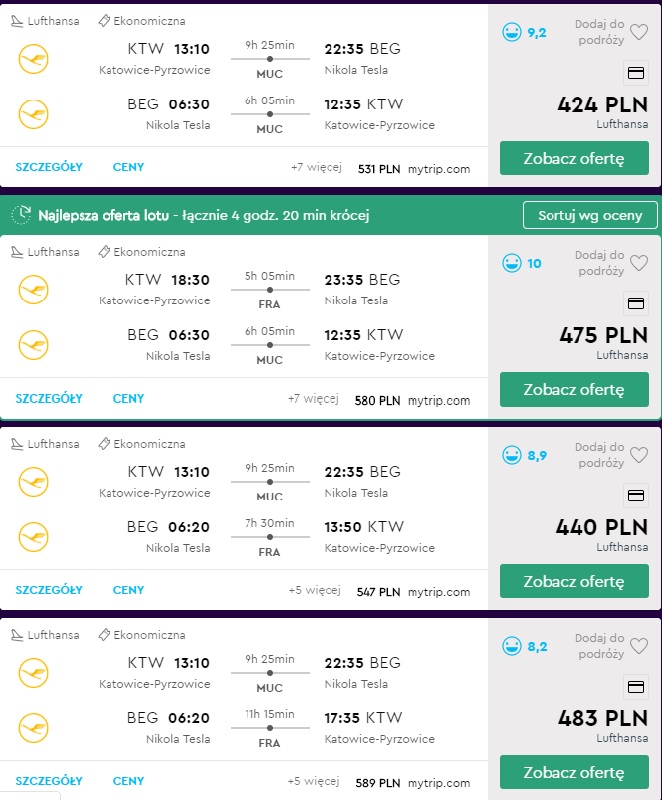Select the 547 PLN mytrip.com offer
The height and width of the screenshot is (800, 662).
coord(413,592)
